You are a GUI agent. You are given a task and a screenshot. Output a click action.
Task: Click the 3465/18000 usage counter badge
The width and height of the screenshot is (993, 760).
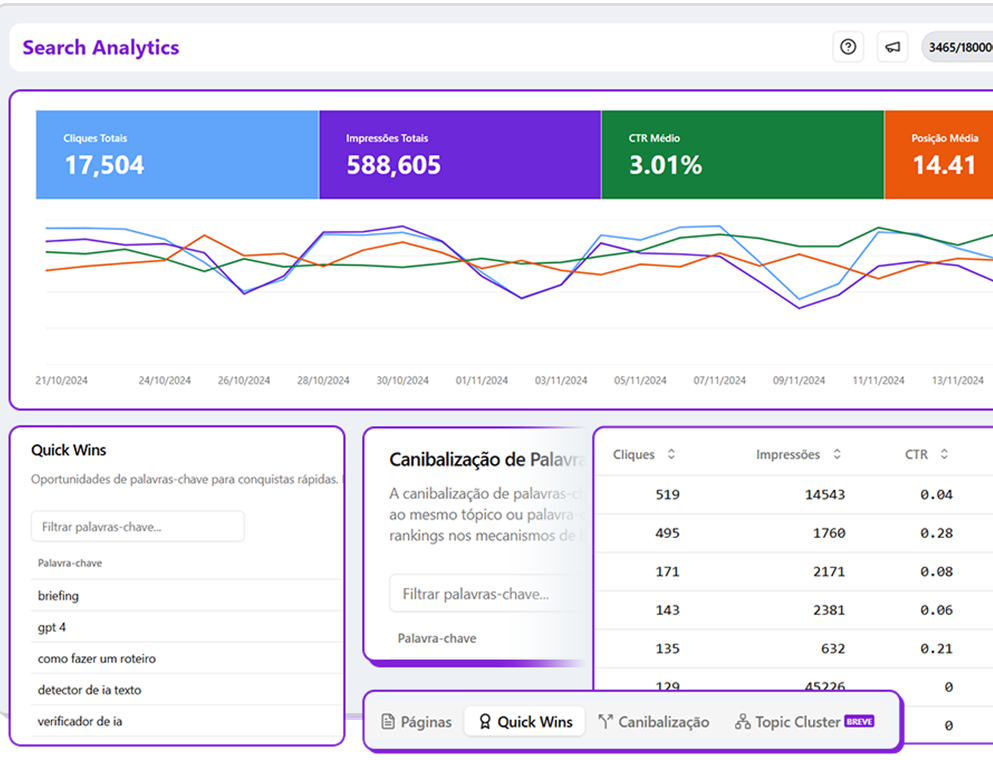pyautogui.click(x=957, y=47)
